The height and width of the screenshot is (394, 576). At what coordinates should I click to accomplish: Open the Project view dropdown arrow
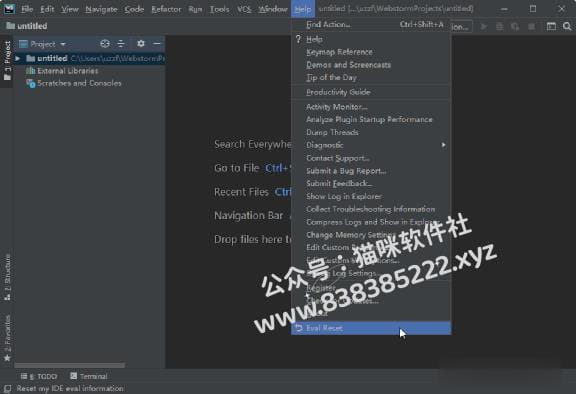[x=63, y=44]
